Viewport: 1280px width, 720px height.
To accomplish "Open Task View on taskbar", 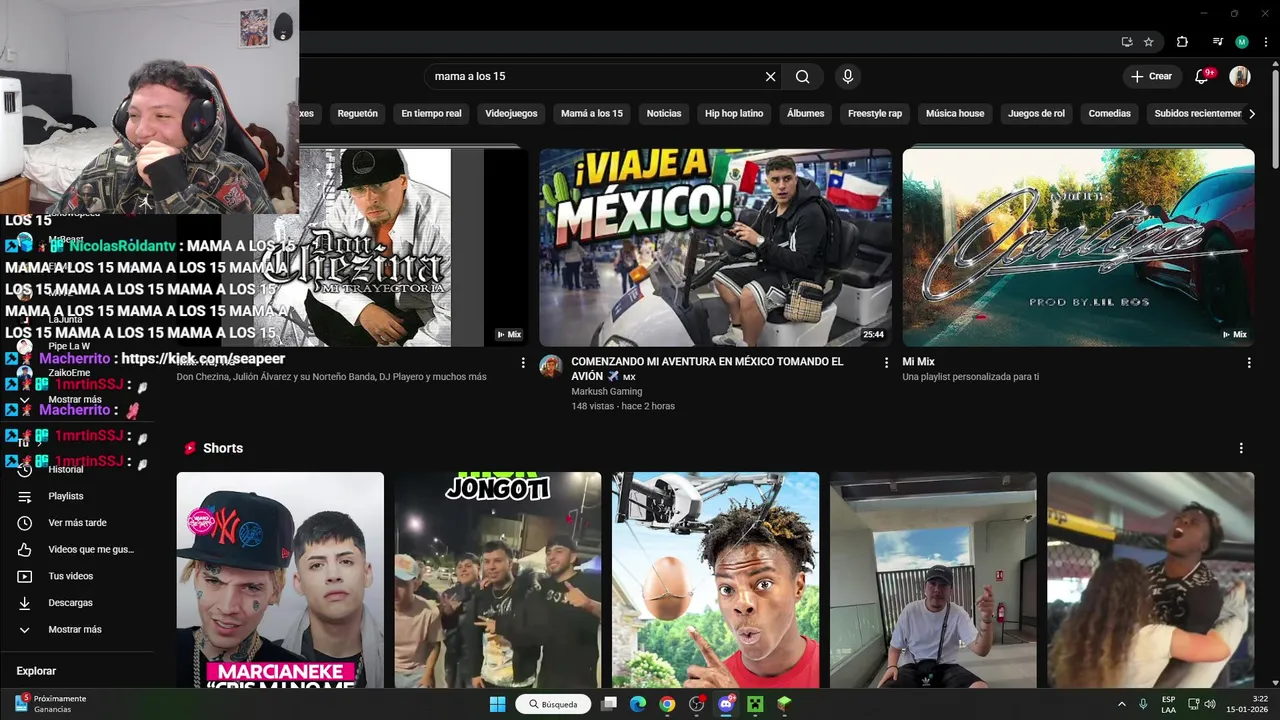I will [609, 704].
